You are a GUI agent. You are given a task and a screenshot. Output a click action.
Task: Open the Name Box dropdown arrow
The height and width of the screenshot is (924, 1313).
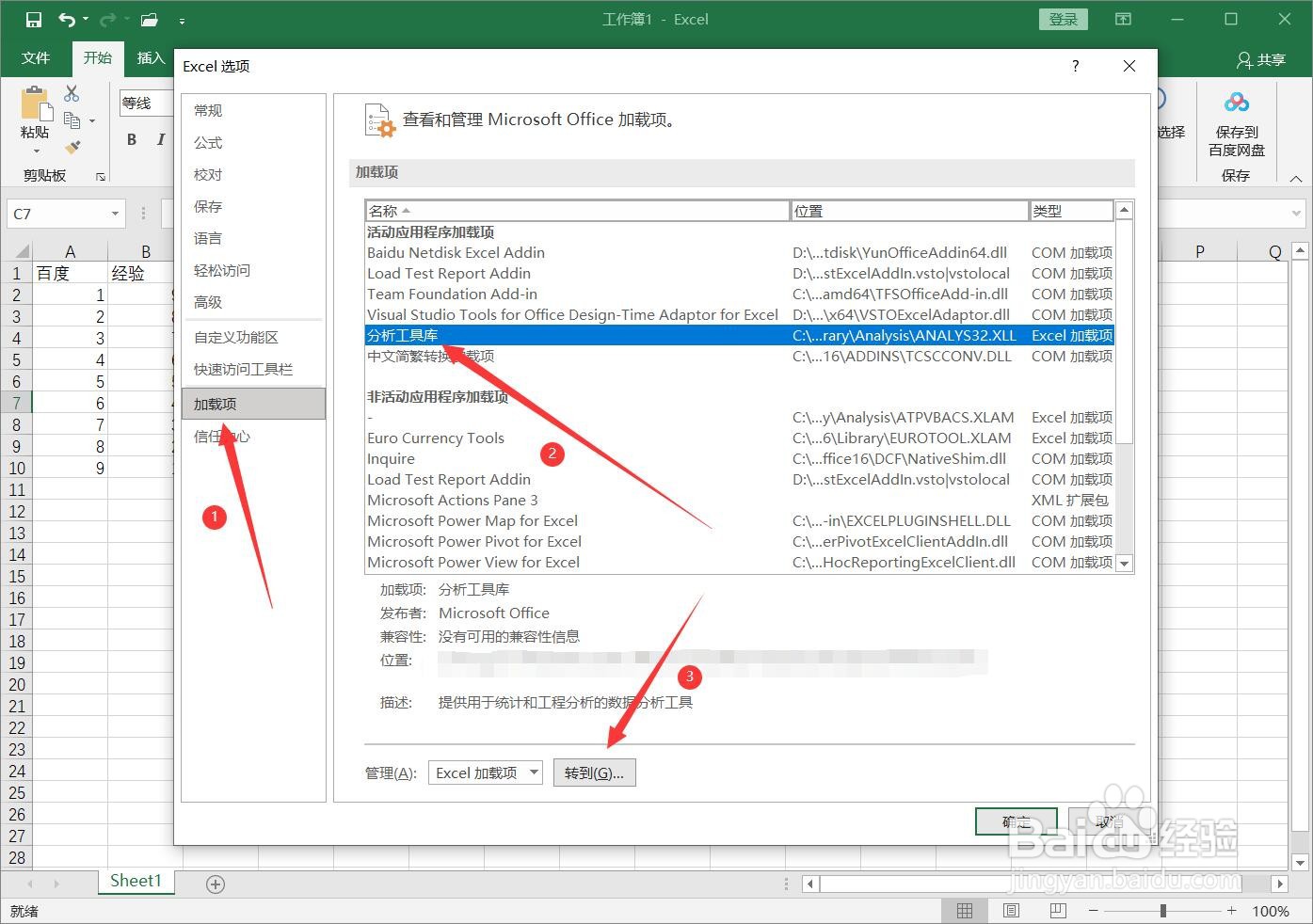click(x=115, y=214)
